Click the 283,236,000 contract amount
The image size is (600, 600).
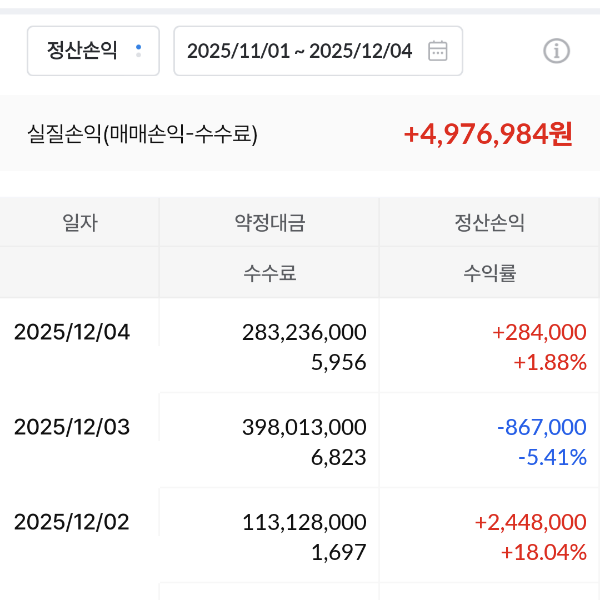304,332
